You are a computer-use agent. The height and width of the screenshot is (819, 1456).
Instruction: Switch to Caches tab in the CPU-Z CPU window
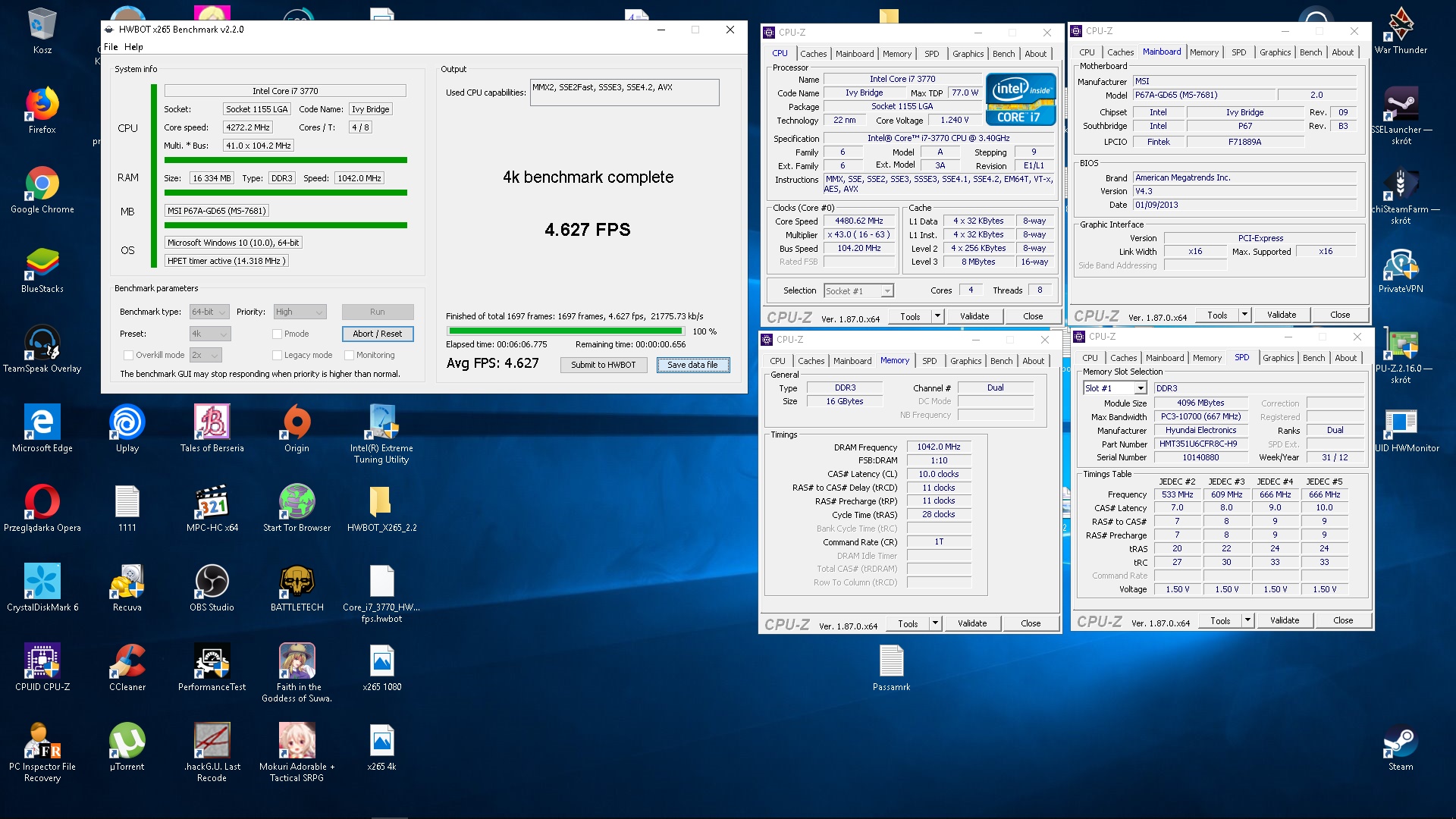pyautogui.click(x=814, y=54)
